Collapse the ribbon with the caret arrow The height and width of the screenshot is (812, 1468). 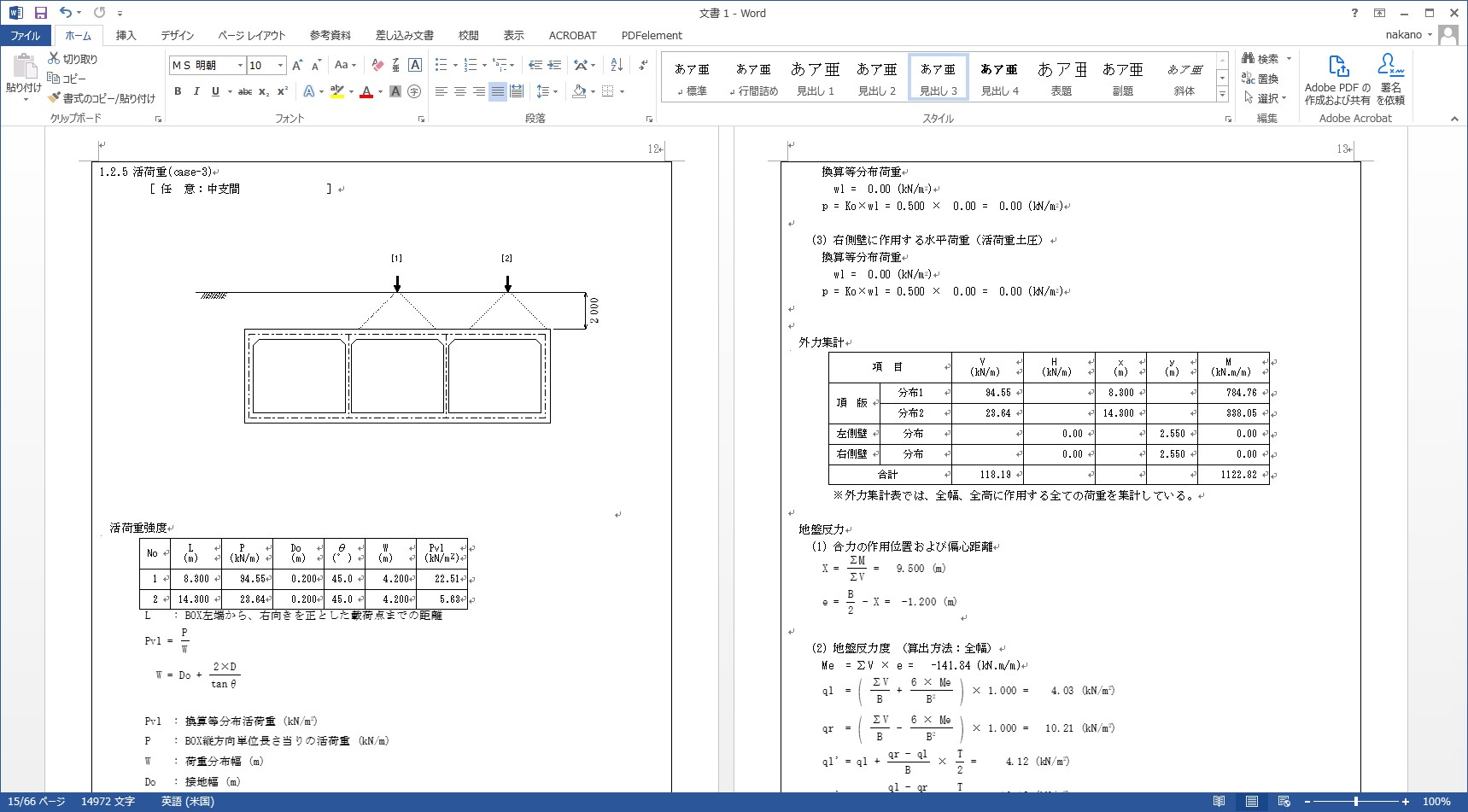click(1454, 119)
